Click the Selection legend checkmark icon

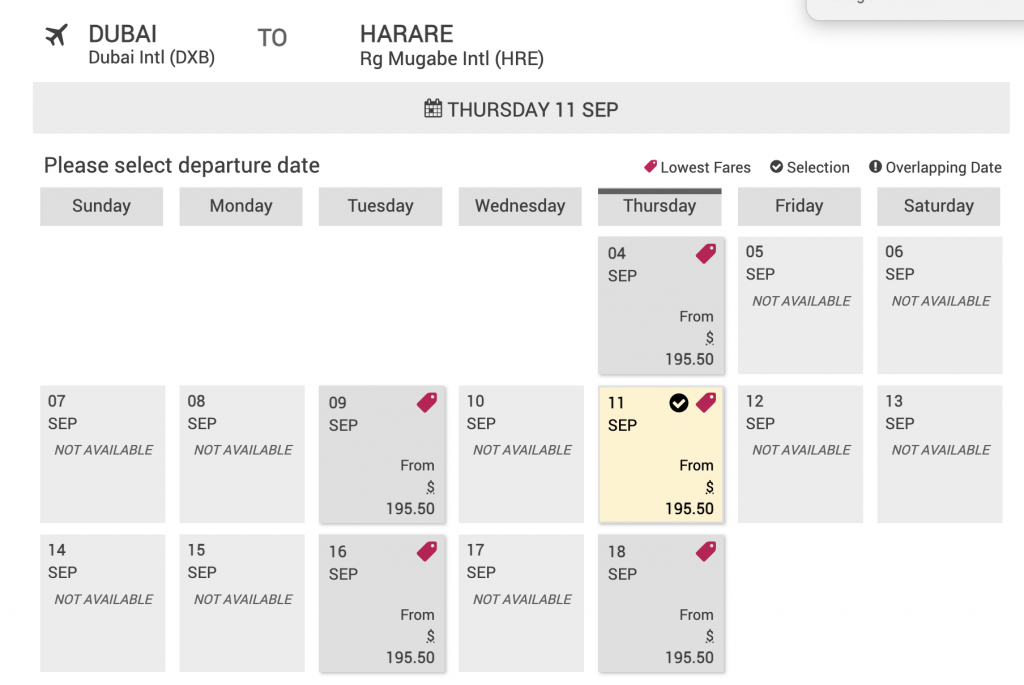(776, 167)
